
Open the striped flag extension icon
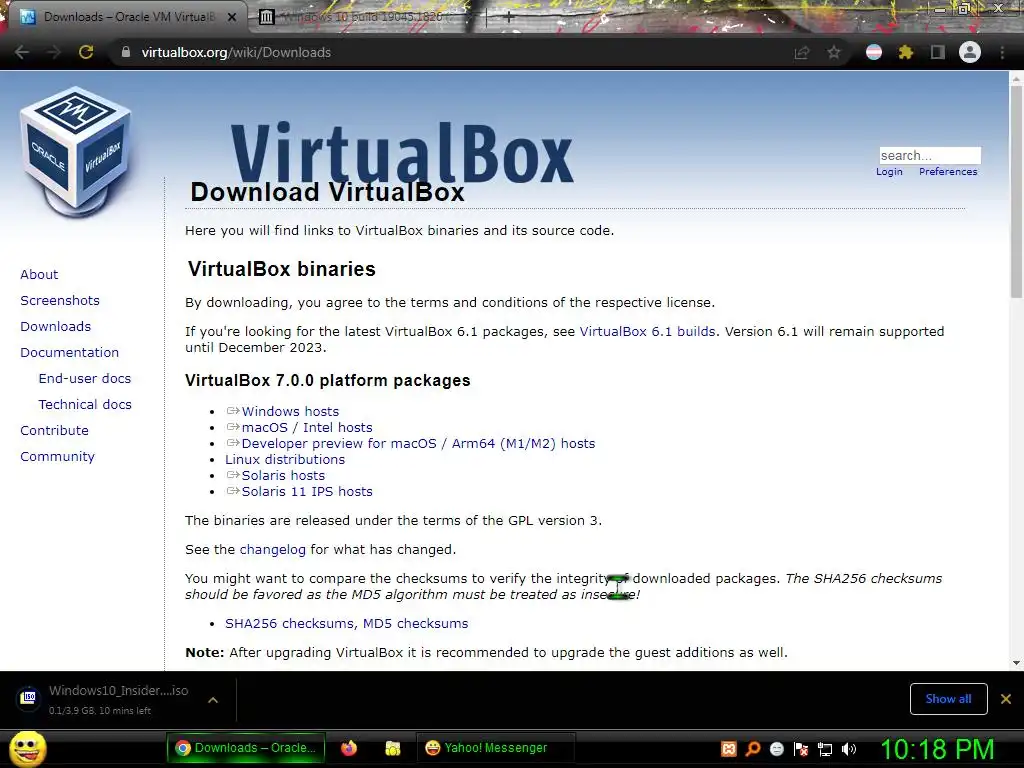(x=874, y=52)
